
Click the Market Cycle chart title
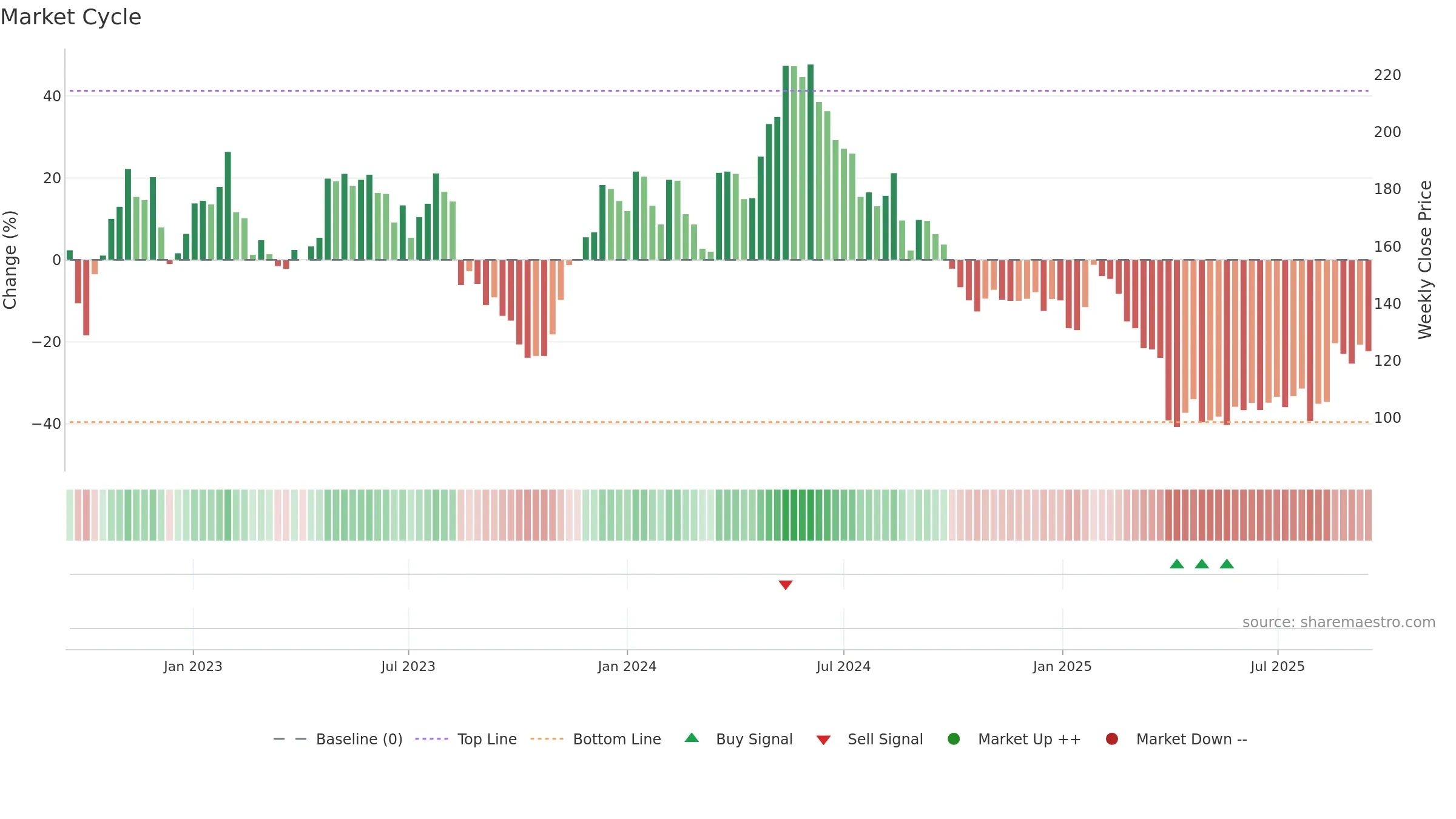click(71, 17)
